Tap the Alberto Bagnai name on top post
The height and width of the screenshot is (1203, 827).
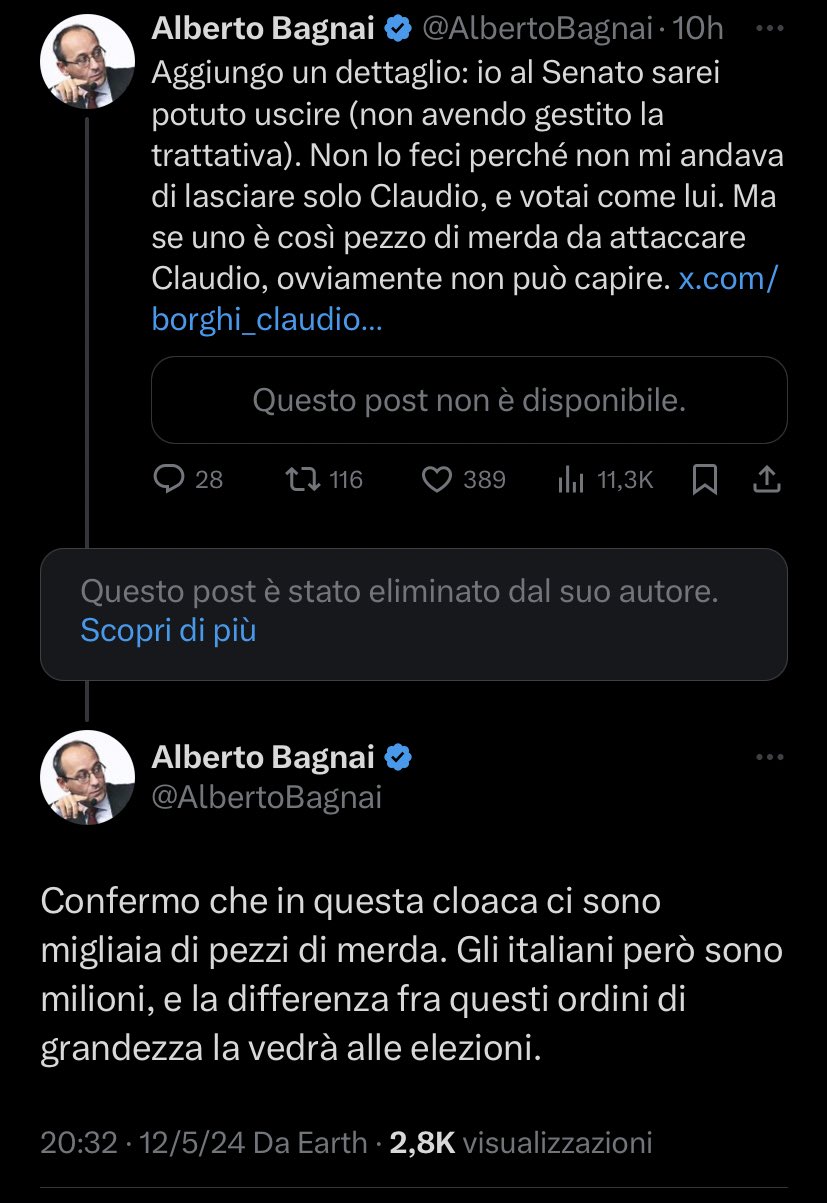coord(263,30)
